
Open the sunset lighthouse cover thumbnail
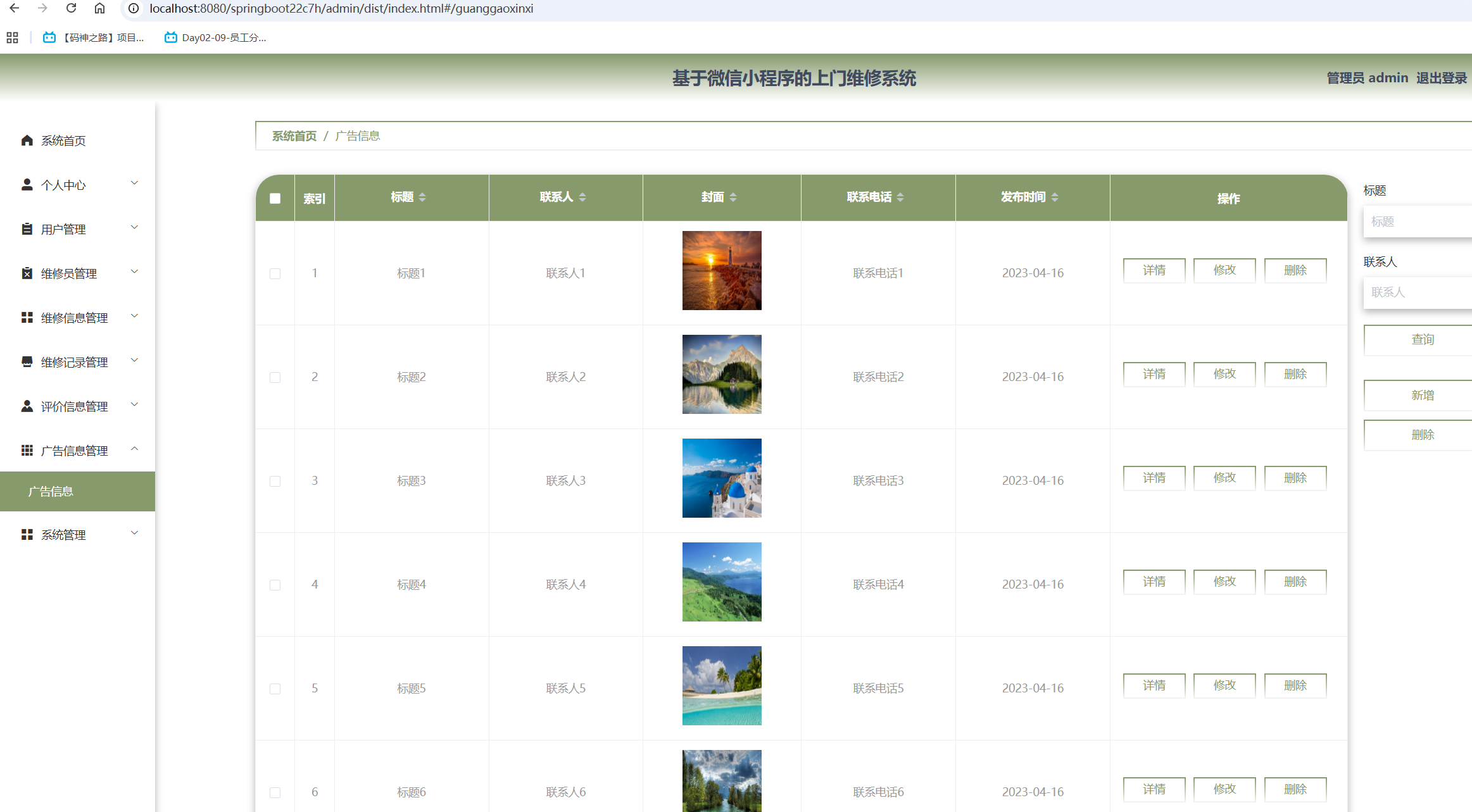pyautogui.click(x=722, y=270)
